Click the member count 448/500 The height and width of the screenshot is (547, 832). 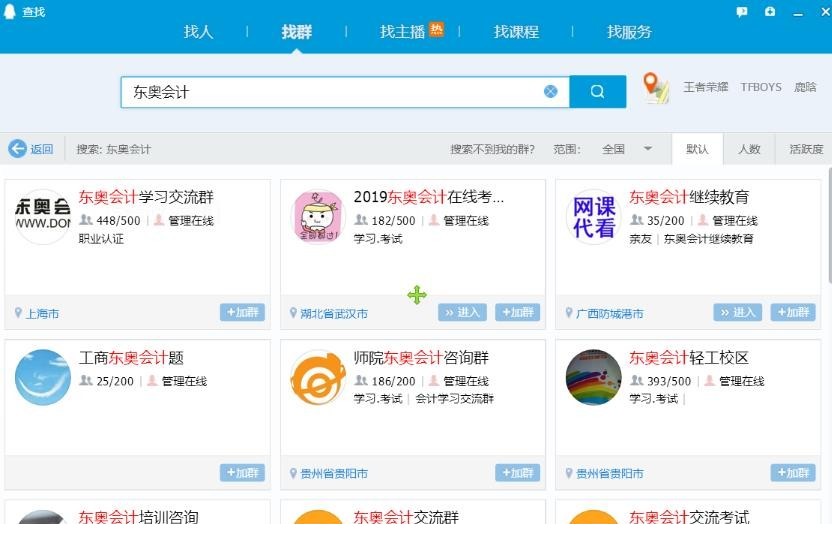pos(118,221)
